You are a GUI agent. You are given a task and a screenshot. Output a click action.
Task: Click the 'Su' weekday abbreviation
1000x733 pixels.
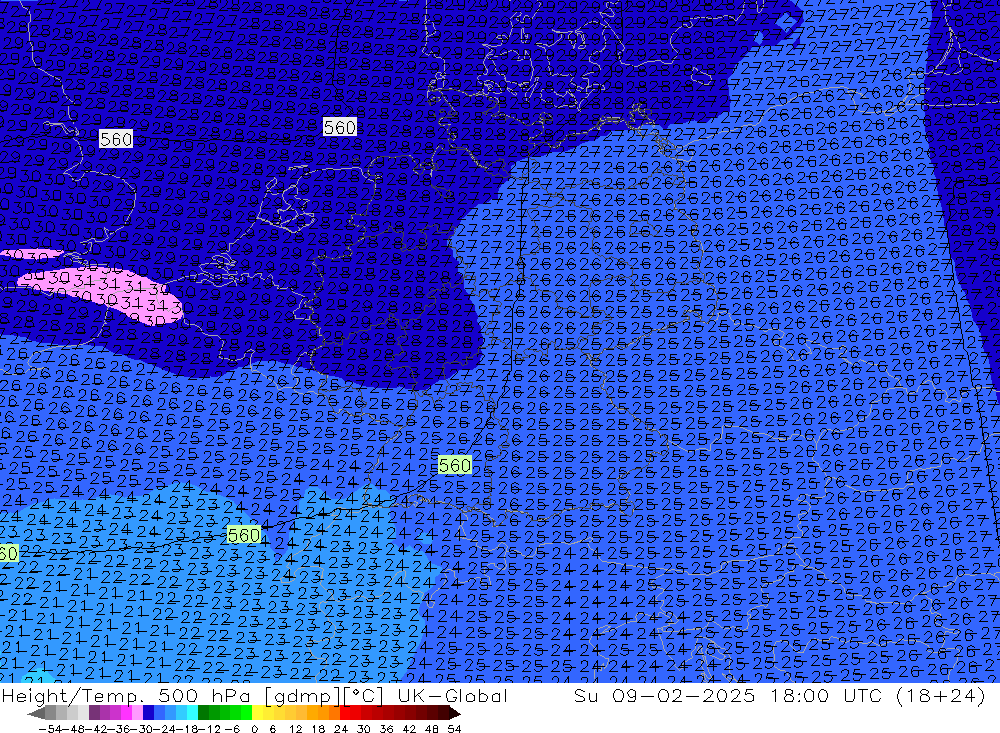click(585, 695)
